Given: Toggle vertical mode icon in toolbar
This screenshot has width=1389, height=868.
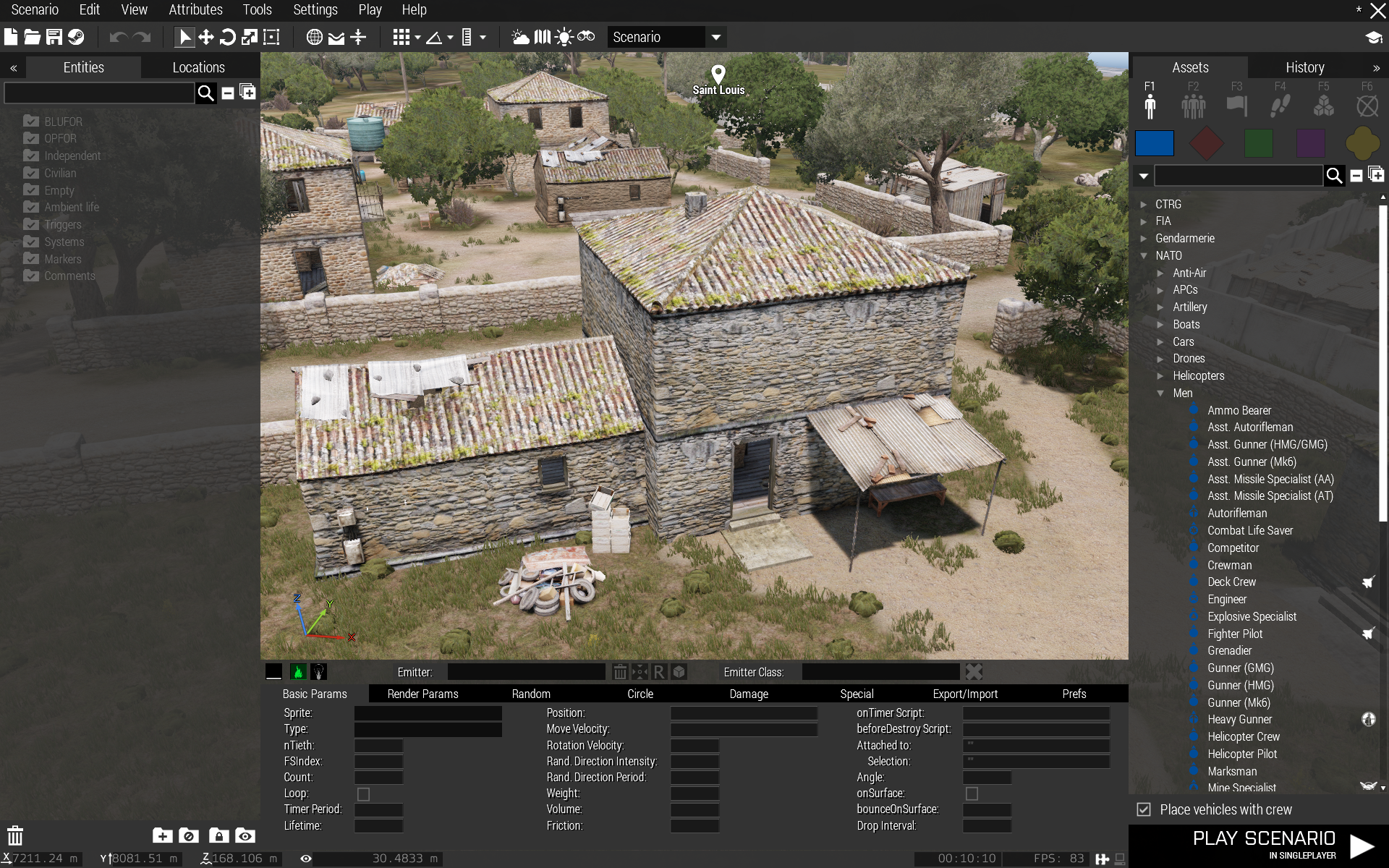Looking at the screenshot, I should [358, 37].
